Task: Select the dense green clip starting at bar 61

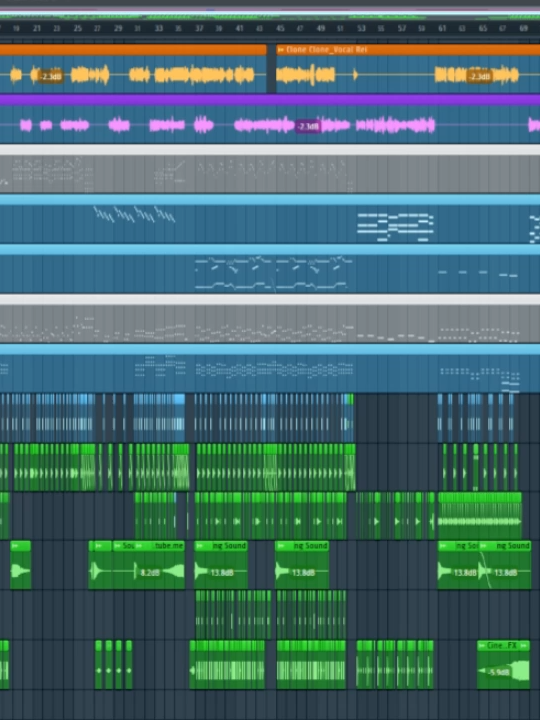Action: [x=480, y=515]
